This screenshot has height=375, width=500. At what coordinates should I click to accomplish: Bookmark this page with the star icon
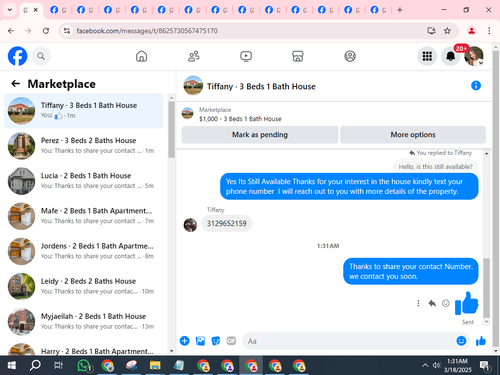[x=447, y=31]
